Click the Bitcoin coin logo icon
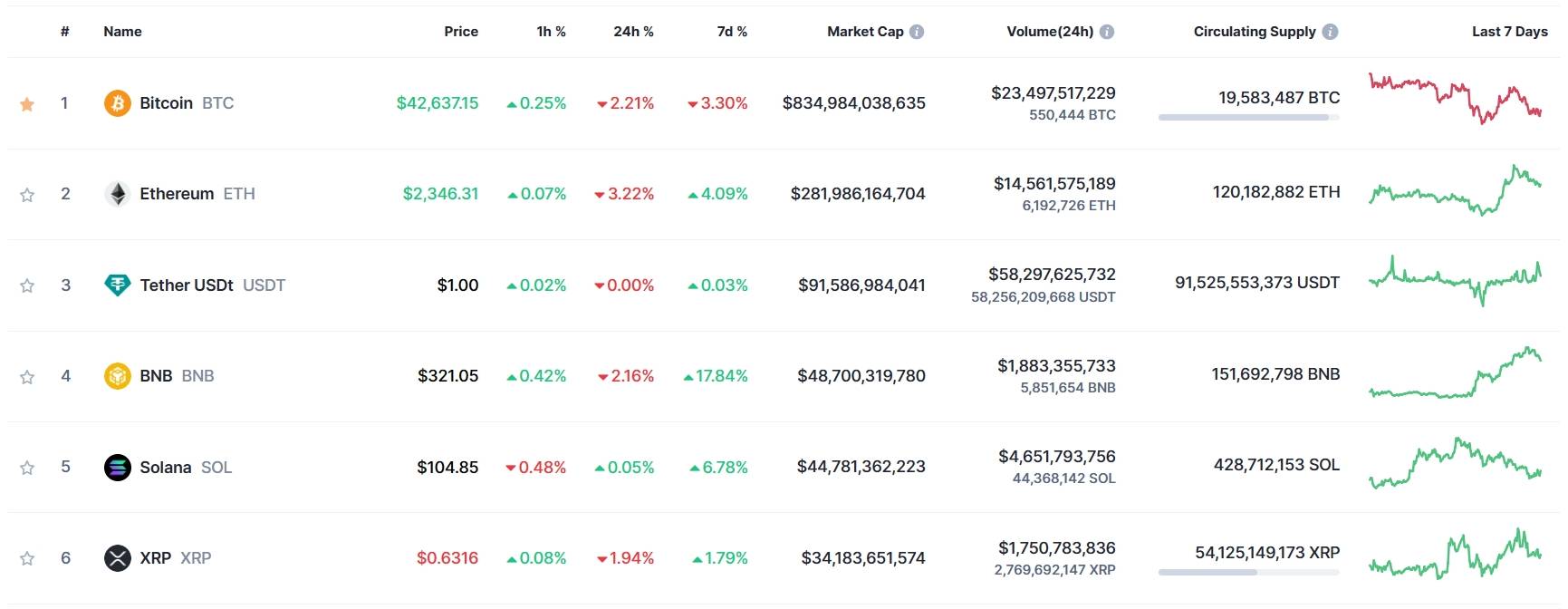Screen dimensions: 1568x609 pos(117,103)
